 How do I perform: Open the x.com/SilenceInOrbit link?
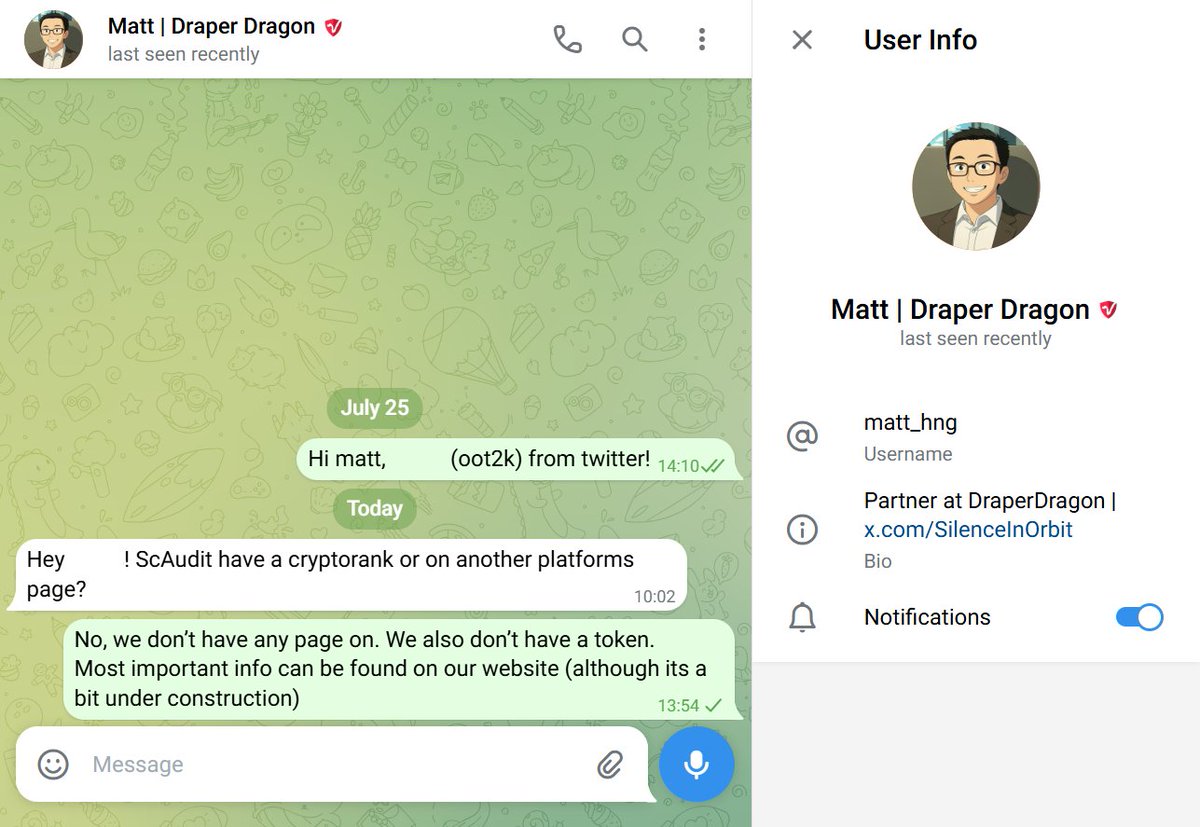coord(968,530)
